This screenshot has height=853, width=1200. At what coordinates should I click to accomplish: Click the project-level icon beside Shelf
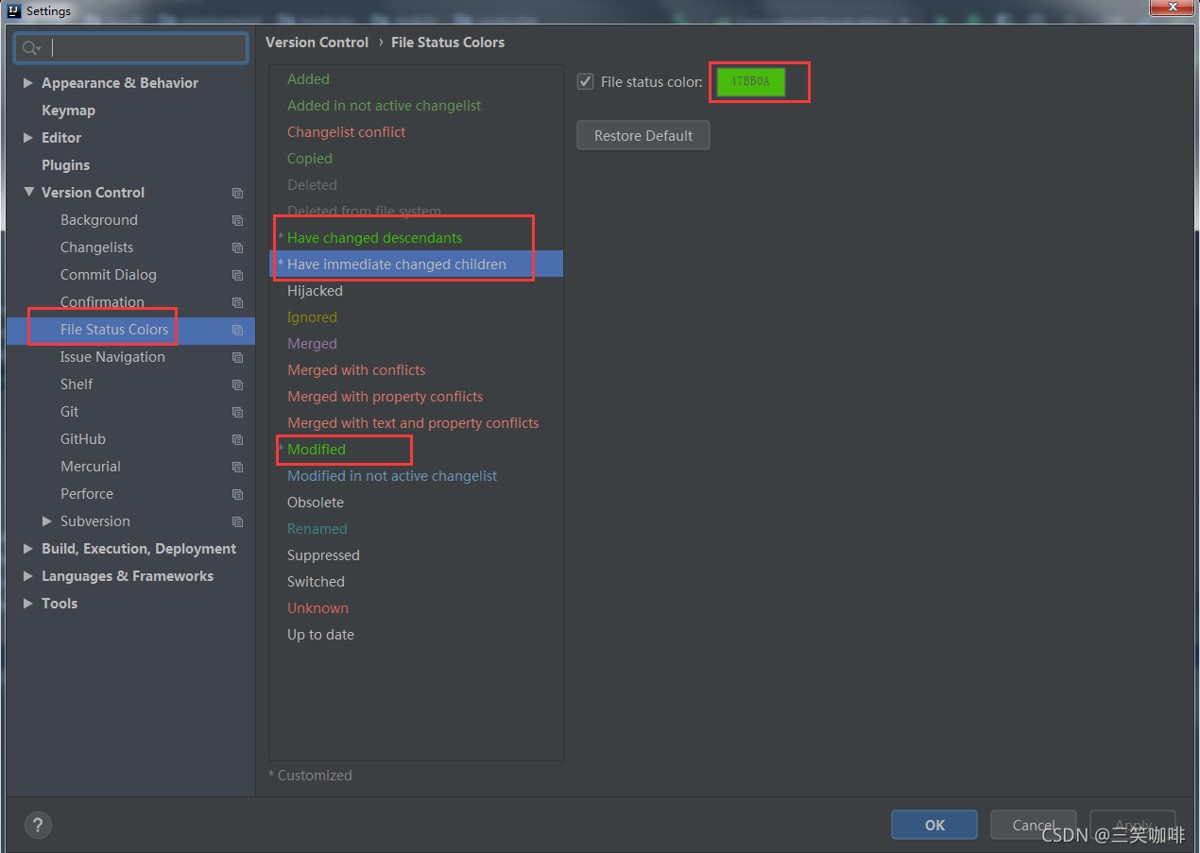237,385
